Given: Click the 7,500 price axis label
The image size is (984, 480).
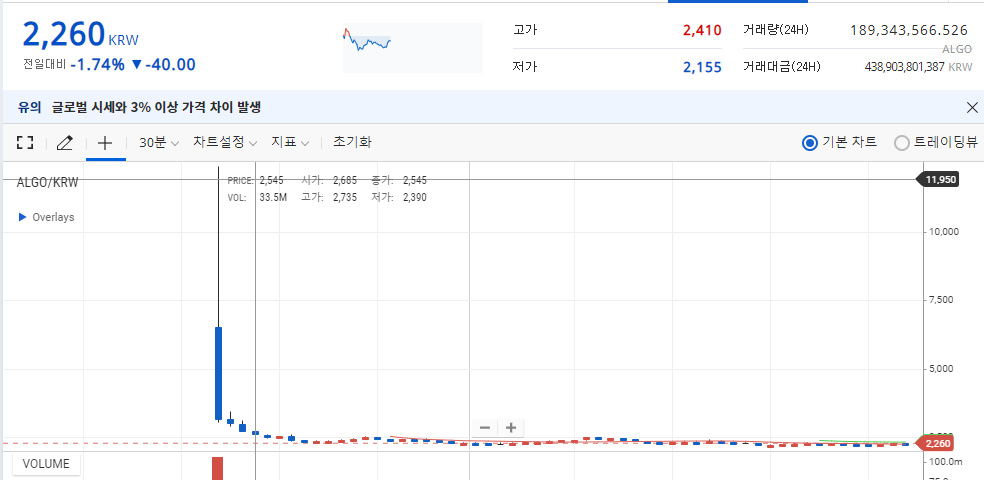Looking at the screenshot, I should 941,300.
